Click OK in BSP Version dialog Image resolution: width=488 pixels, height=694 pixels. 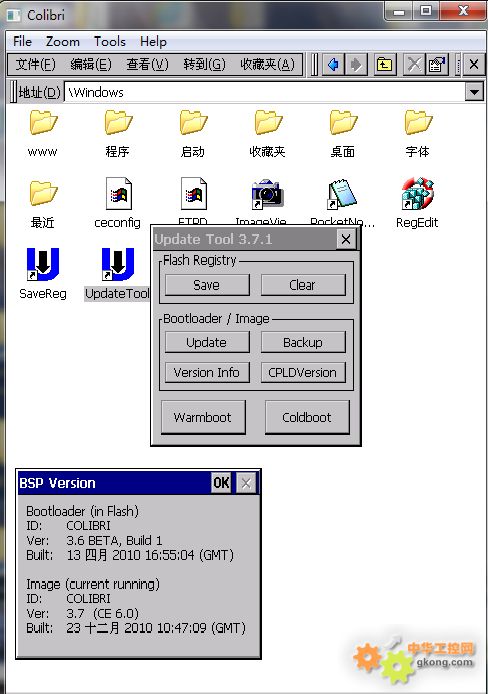pos(221,482)
